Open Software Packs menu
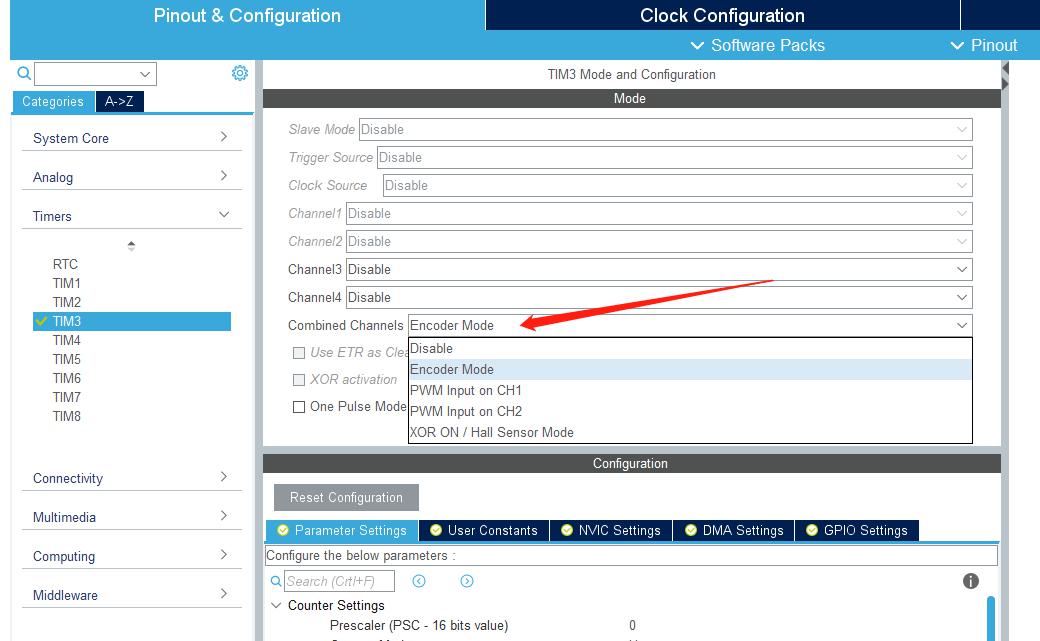Image resolution: width=1040 pixels, height=641 pixels. click(758, 45)
